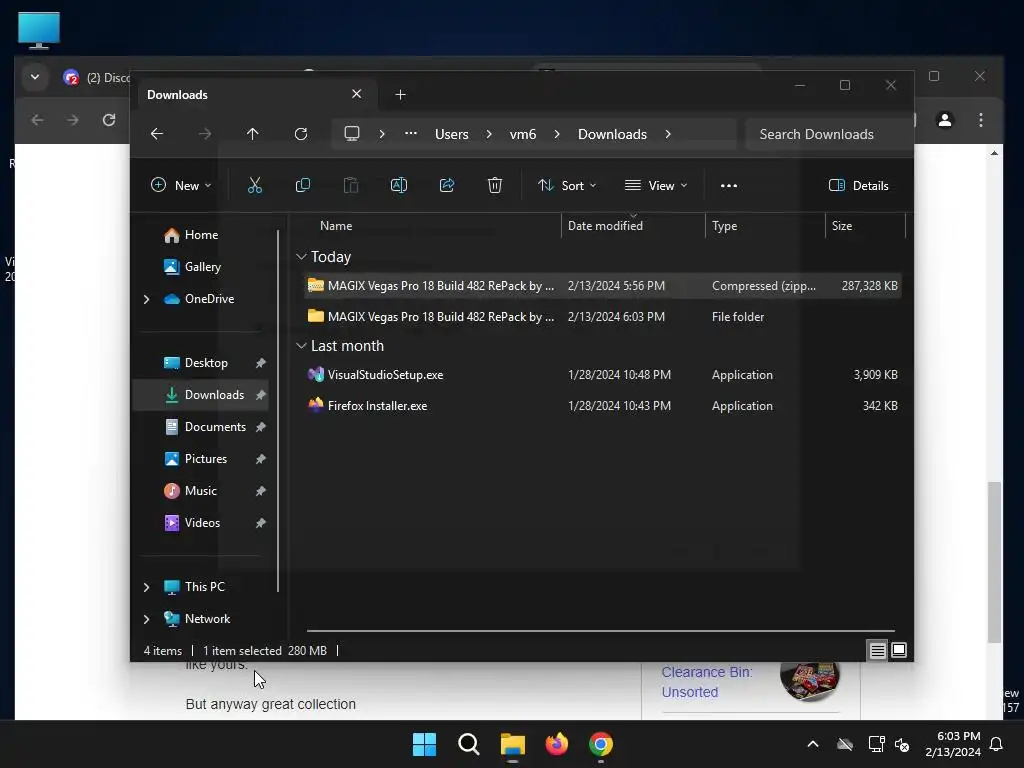Viewport: 1024px width, 768px height.
Task: Click the chevron after Users in path
Action: click(489, 134)
